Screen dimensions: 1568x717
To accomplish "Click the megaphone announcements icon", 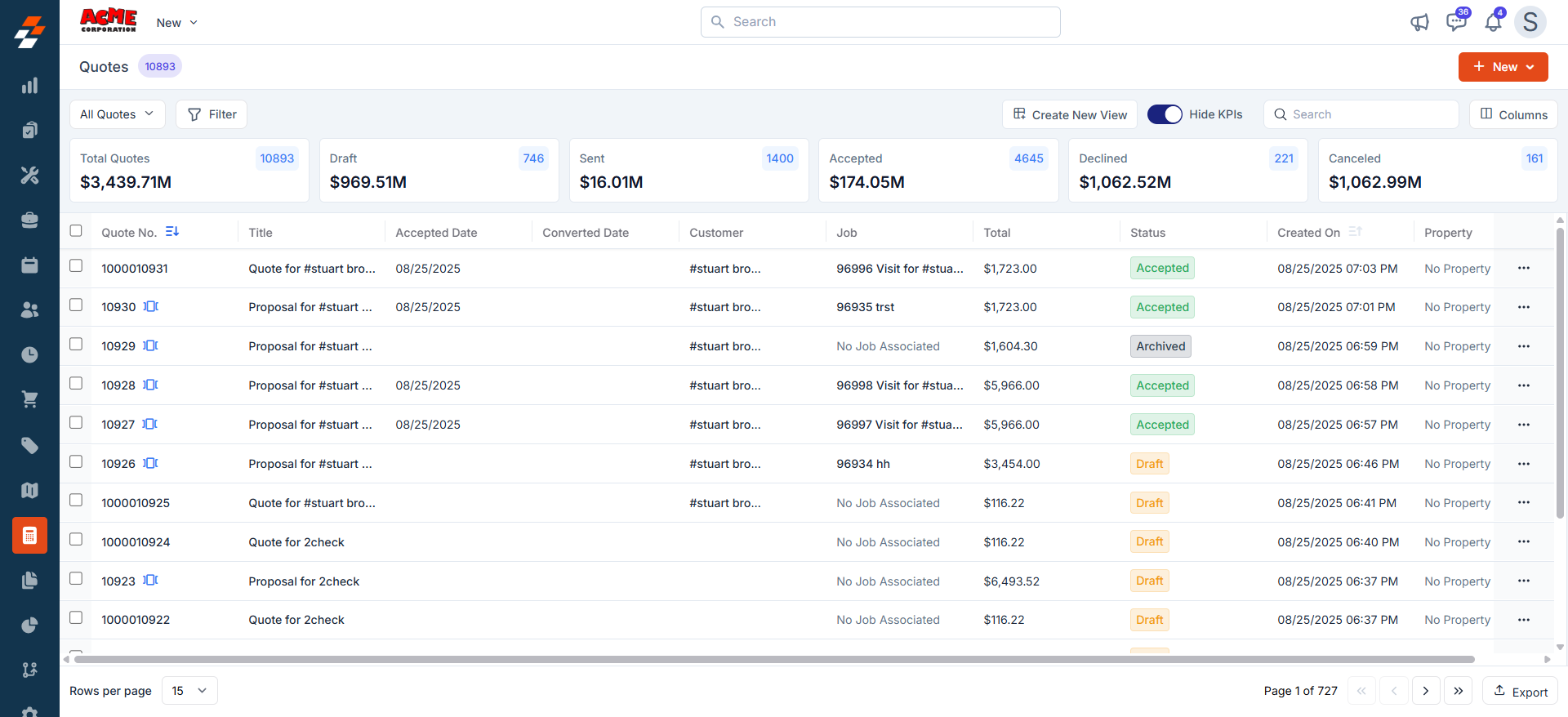I will (1419, 22).
